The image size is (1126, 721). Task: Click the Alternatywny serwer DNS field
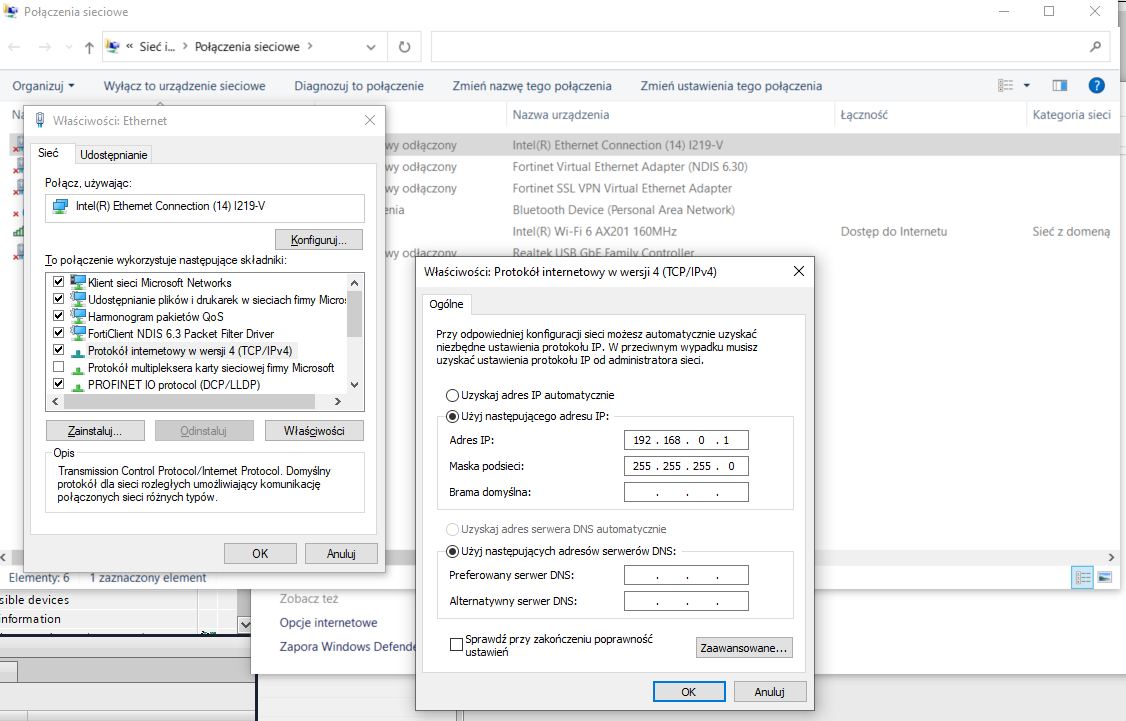(686, 601)
